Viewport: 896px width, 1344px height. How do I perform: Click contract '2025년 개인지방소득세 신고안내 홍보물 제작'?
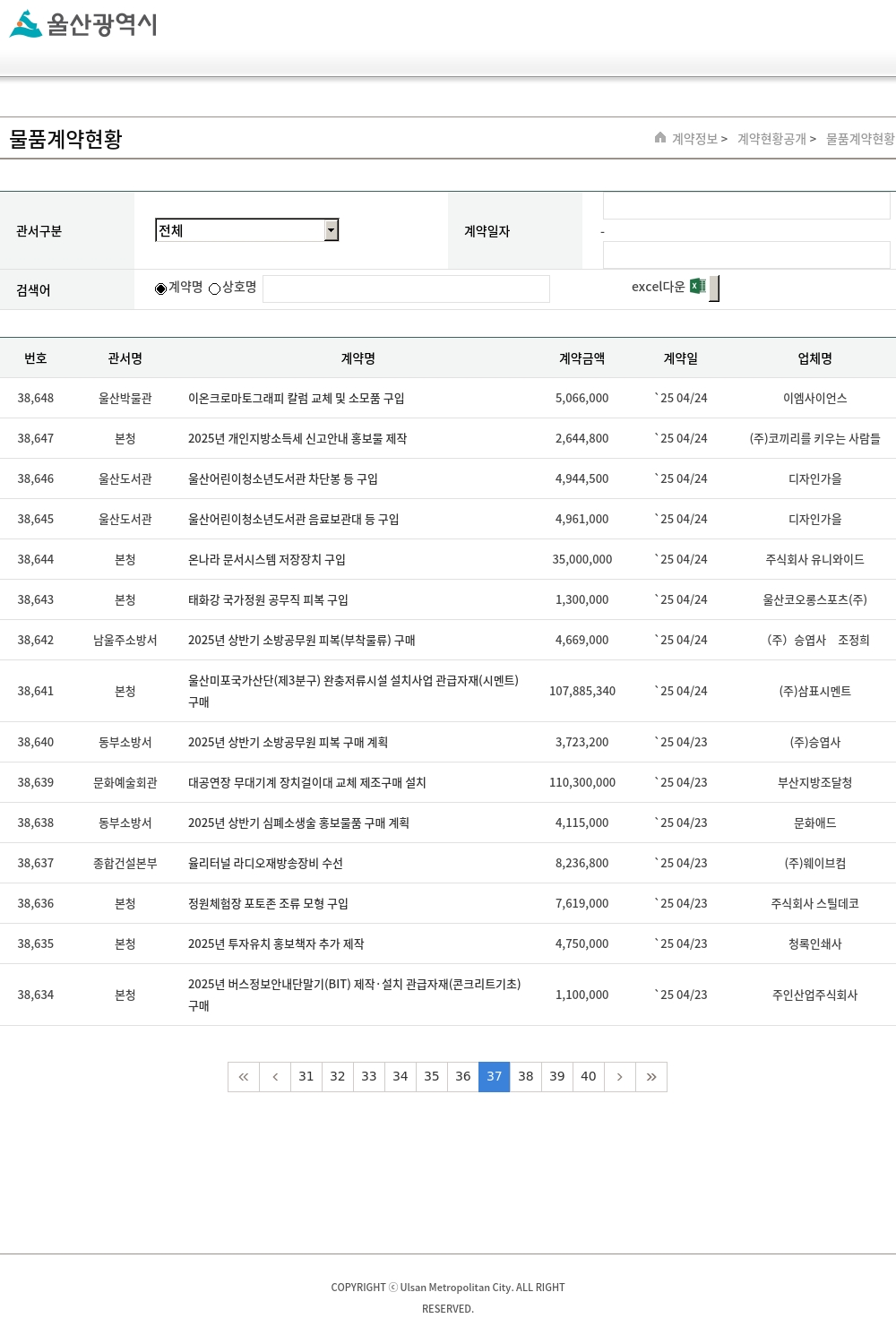(297, 439)
